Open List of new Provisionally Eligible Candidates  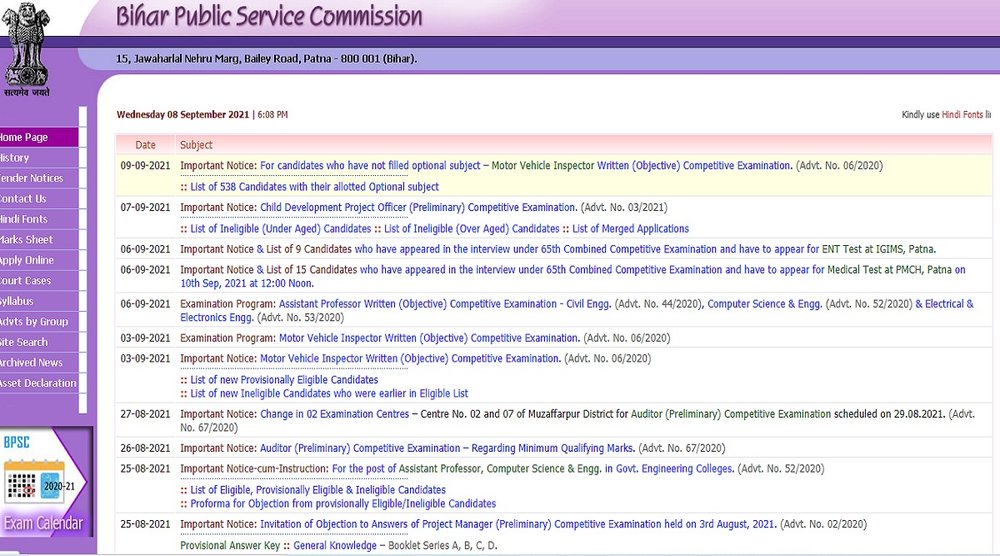click(284, 380)
